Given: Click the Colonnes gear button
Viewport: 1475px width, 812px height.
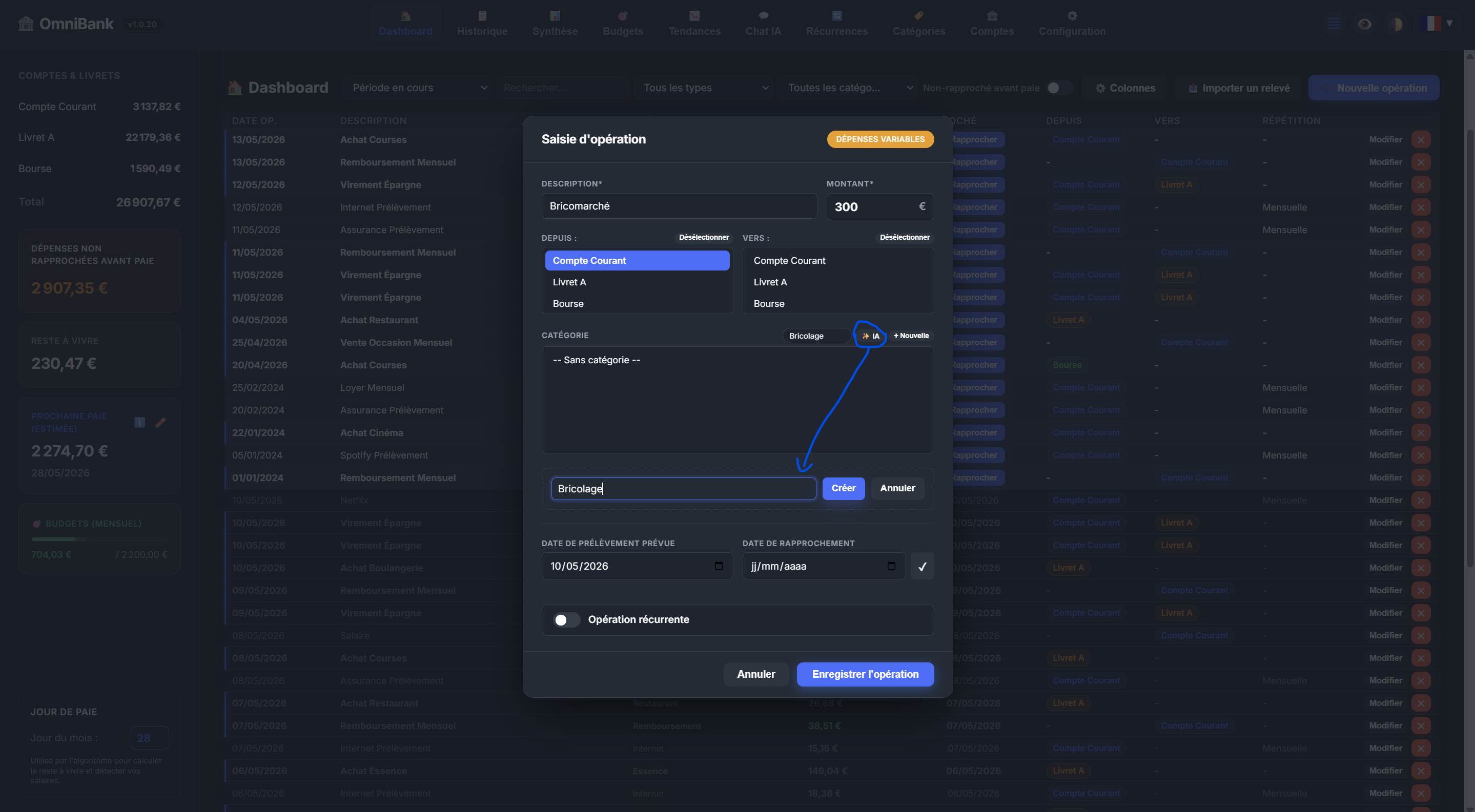Looking at the screenshot, I should [x=1125, y=88].
